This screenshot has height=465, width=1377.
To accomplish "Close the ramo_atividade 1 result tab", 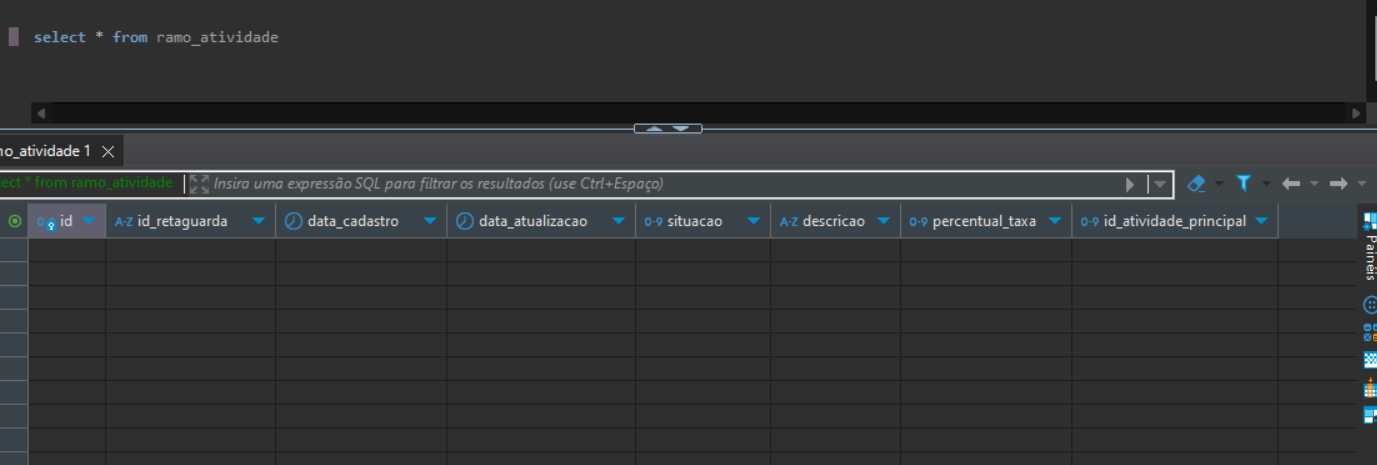I will click(108, 152).
